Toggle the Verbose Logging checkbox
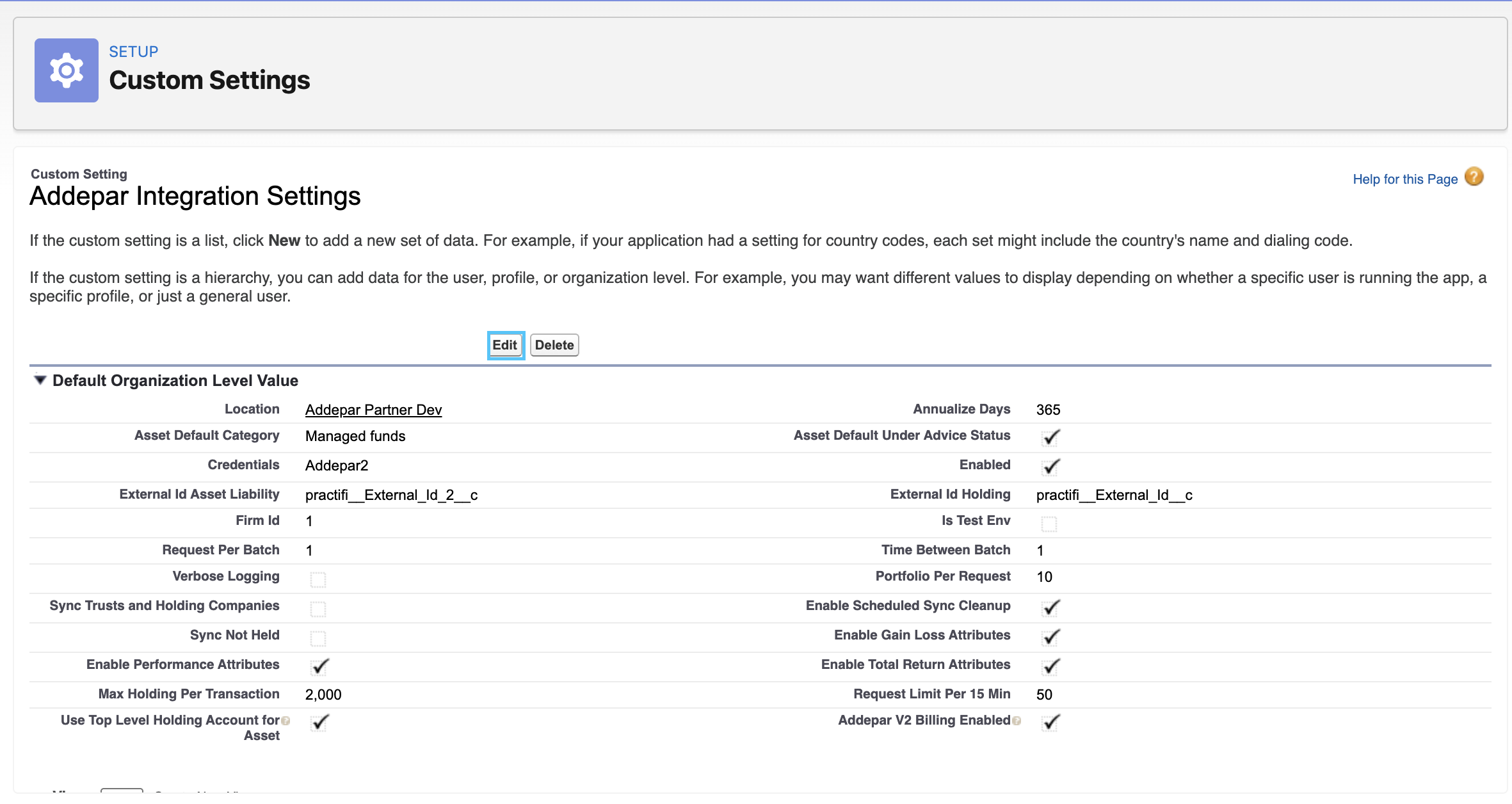Viewport: 1512px width, 804px height. click(x=318, y=579)
